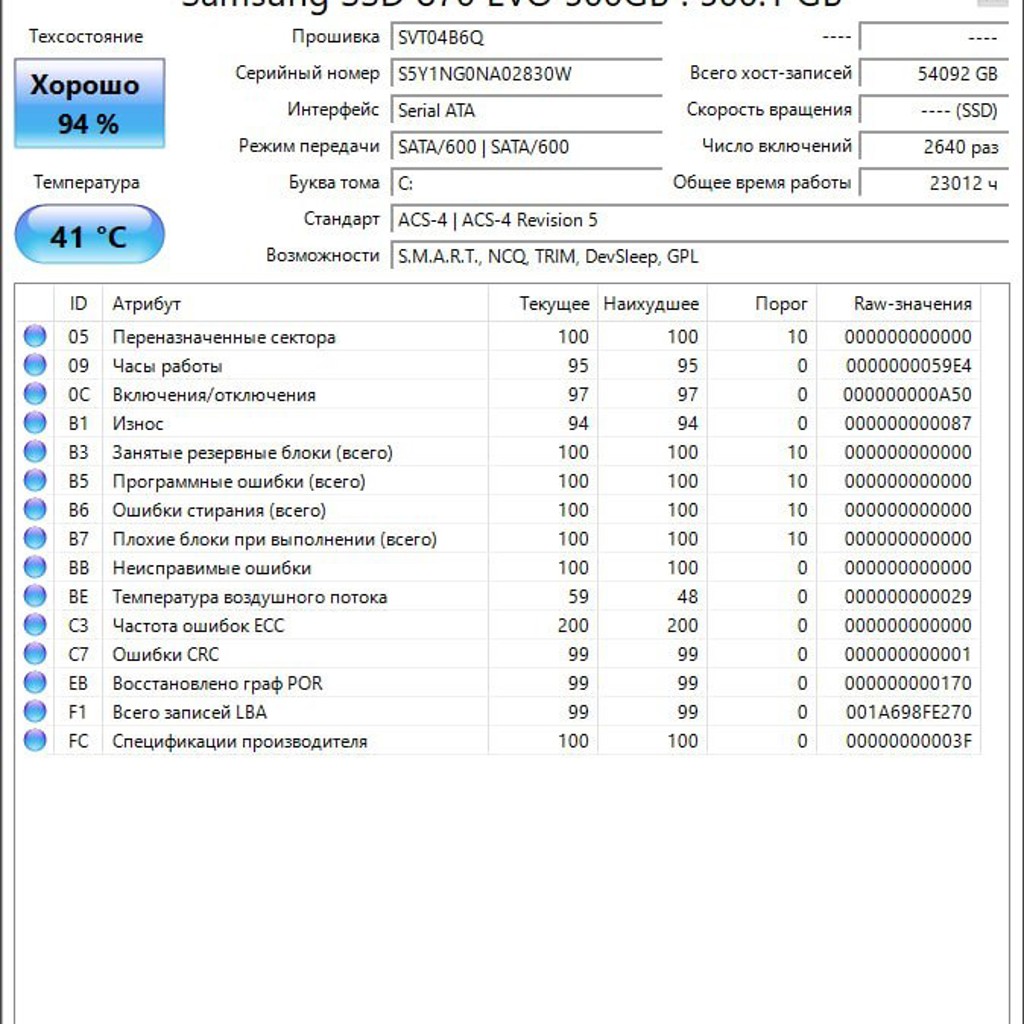Click status orb for attribute B7
This screenshot has height=1024, width=1024.
[35, 538]
